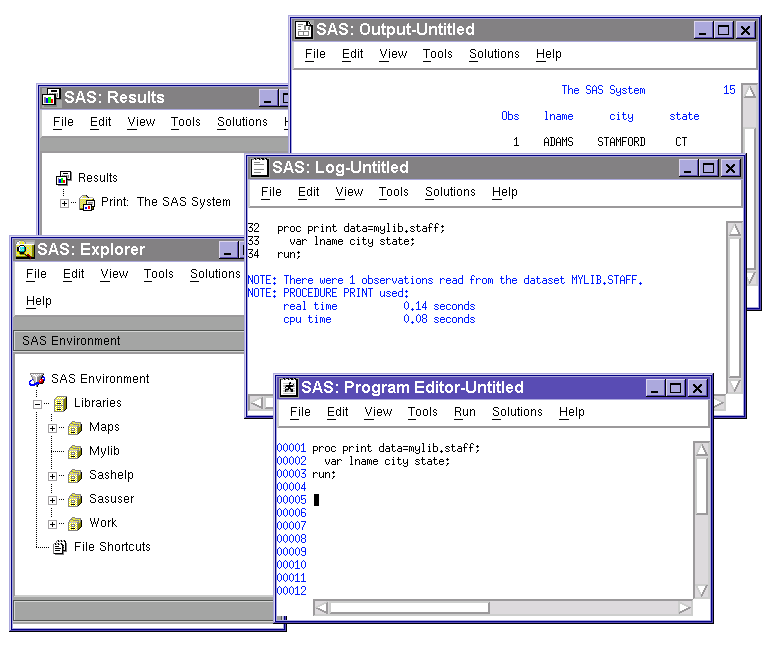Click the Libraries cabinet icon
767x649 pixels.
(60, 403)
